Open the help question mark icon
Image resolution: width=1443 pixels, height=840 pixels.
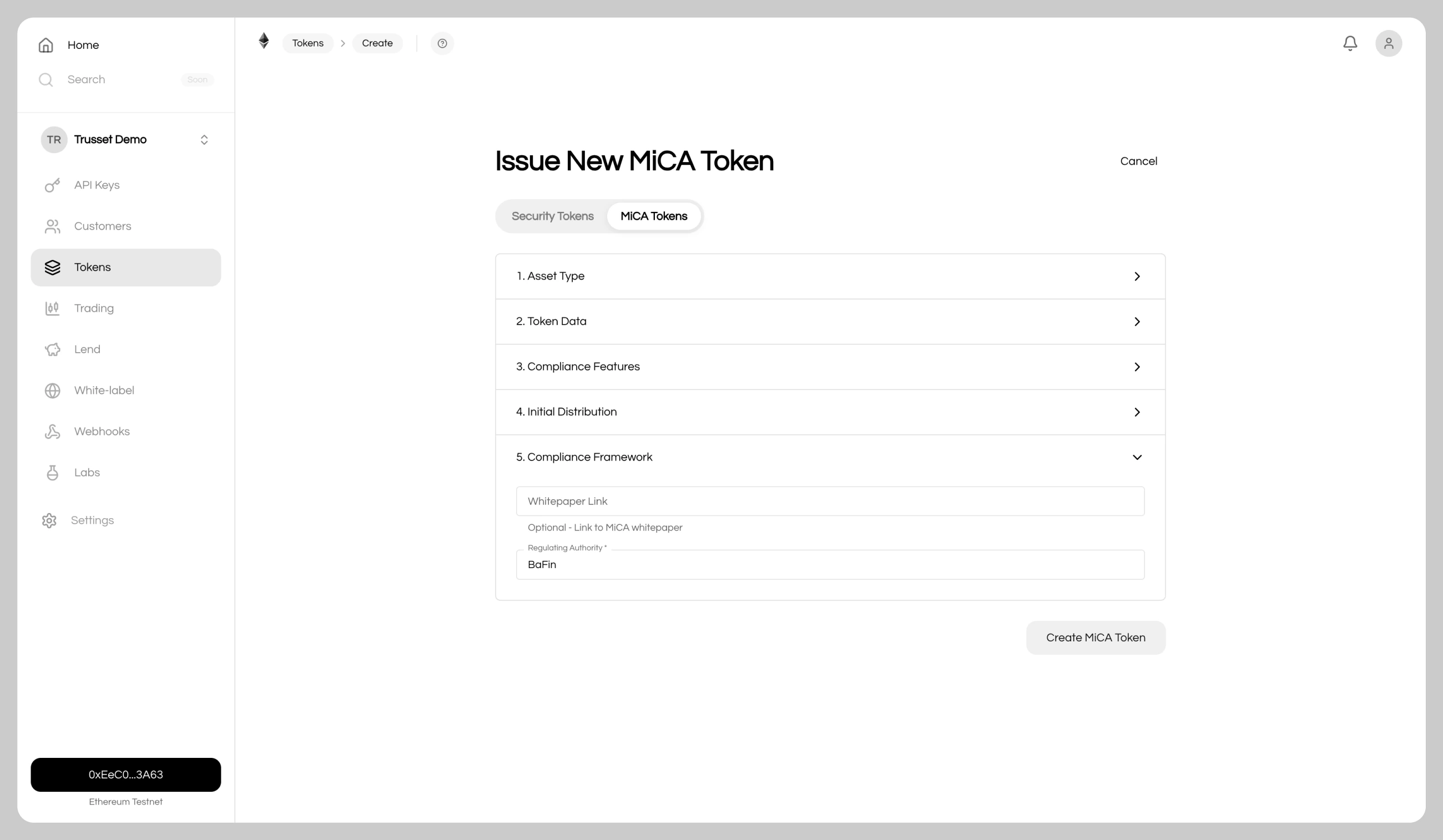pos(442,43)
